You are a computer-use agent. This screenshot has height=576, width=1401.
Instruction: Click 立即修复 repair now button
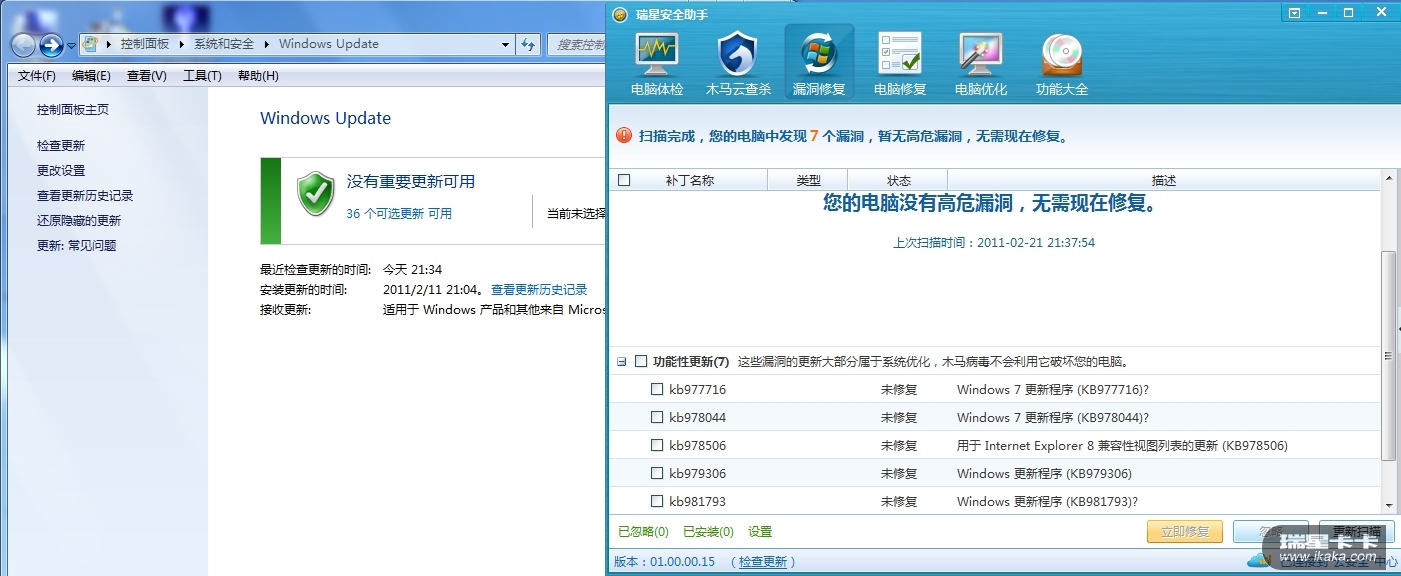[x=1184, y=532]
